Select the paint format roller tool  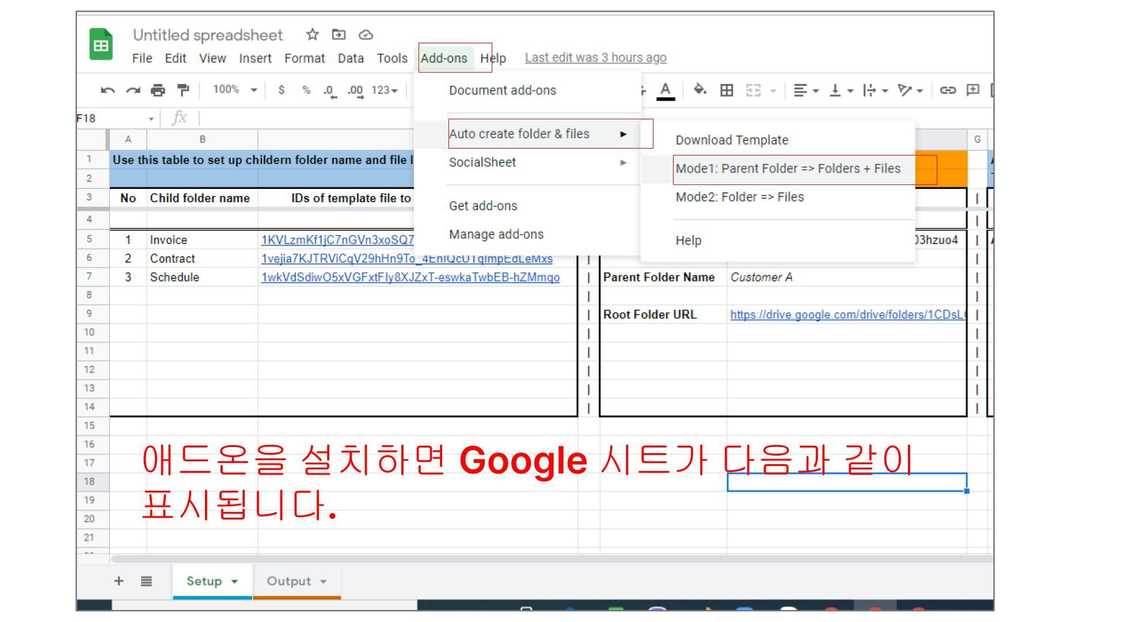click(x=183, y=90)
